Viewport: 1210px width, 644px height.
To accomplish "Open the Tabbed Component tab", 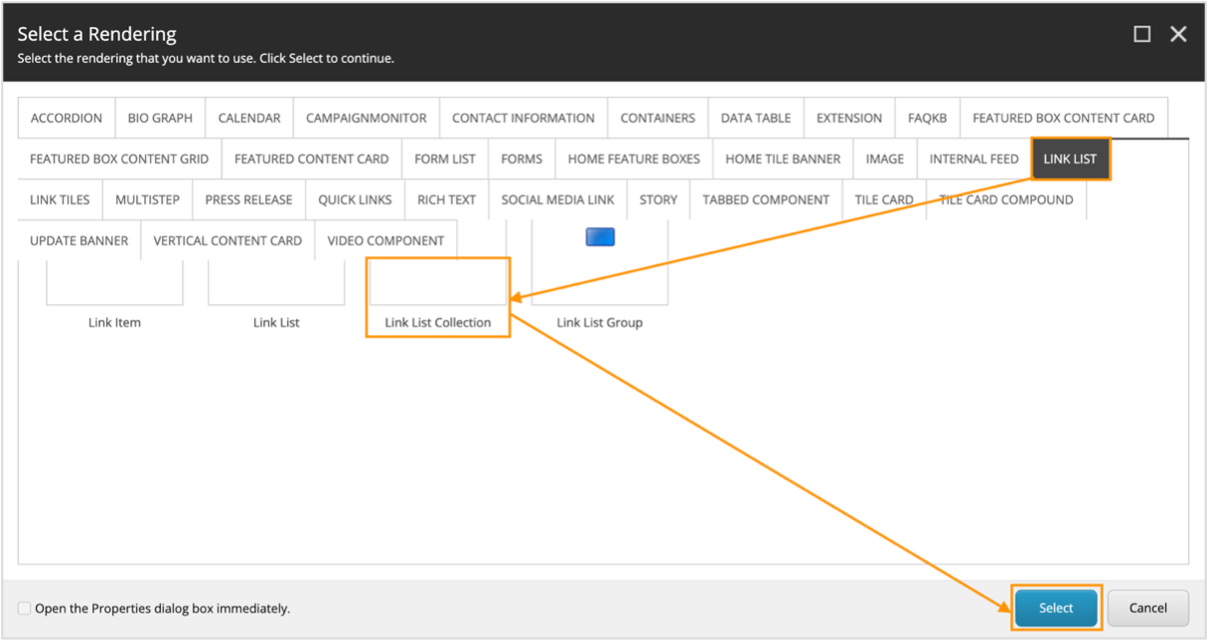I will point(766,200).
